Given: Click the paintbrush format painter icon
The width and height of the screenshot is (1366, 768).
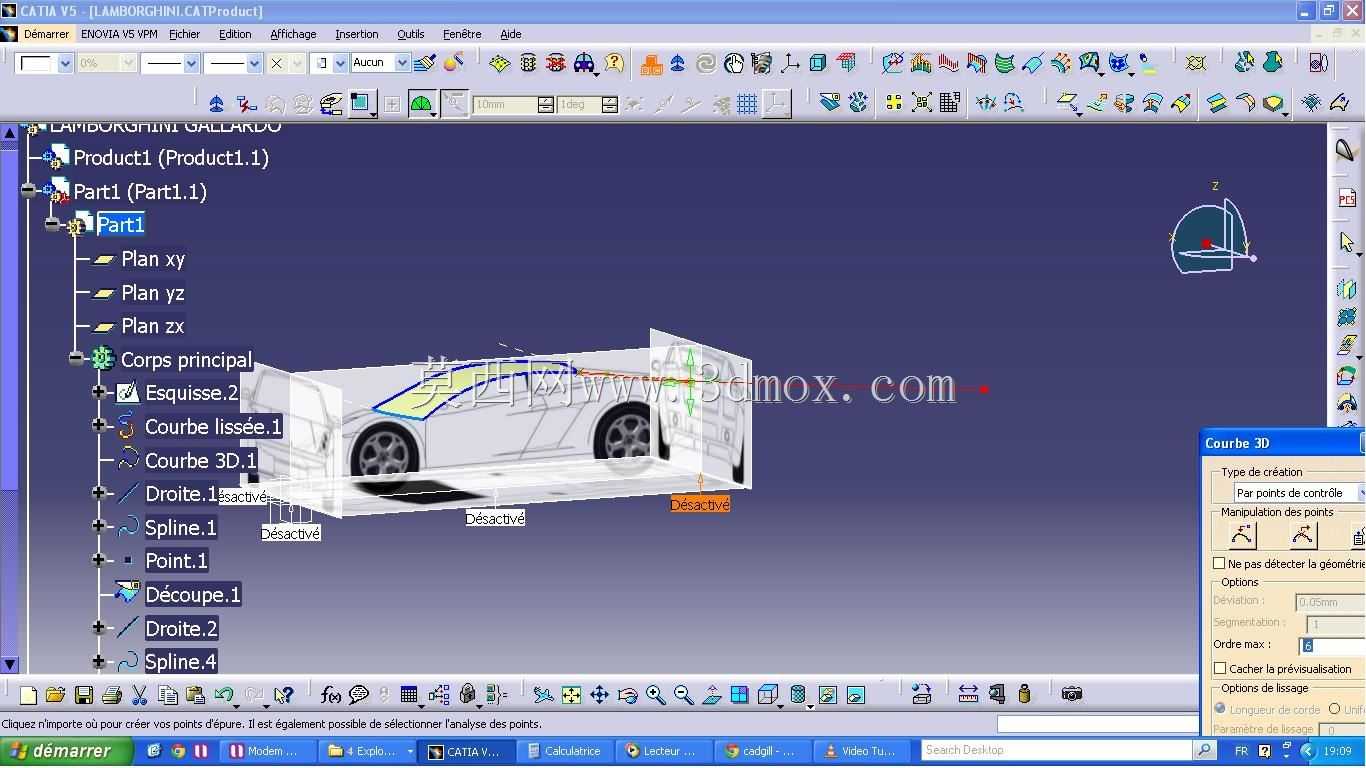Looking at the screenshot, I should [x=425, y=63].
